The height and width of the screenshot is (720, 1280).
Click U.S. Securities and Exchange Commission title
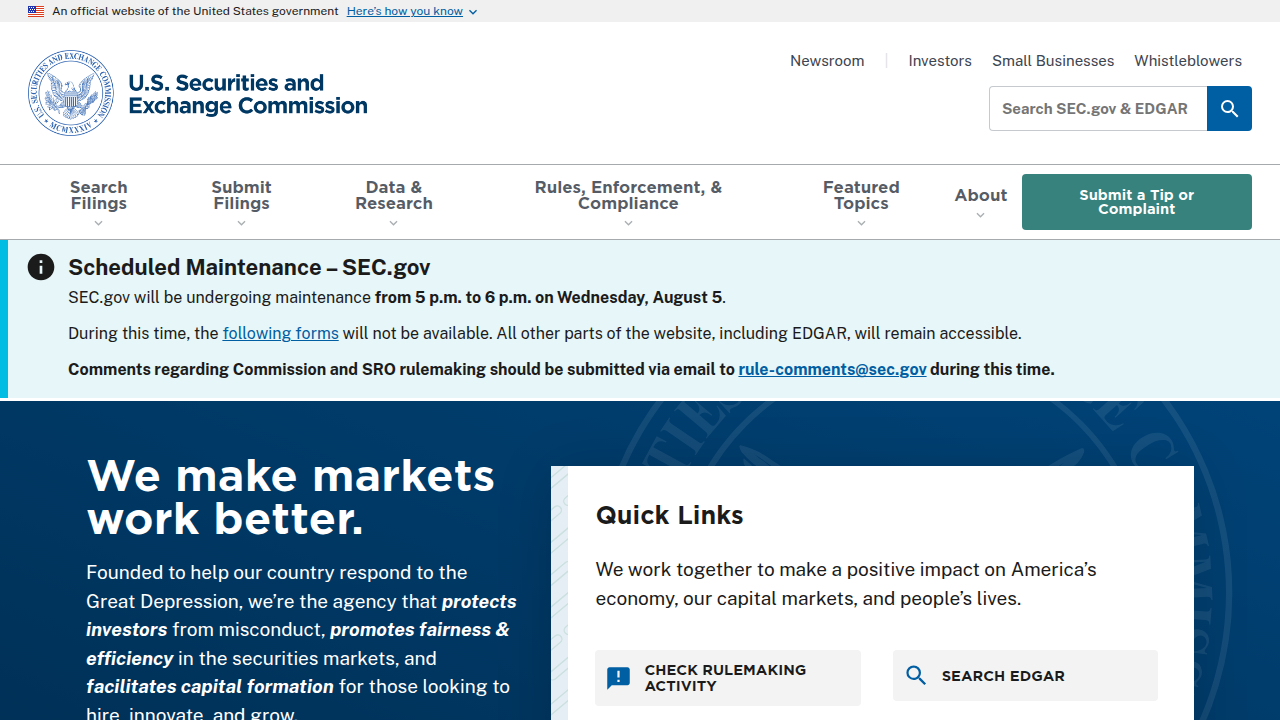click(x=248, y=94)
